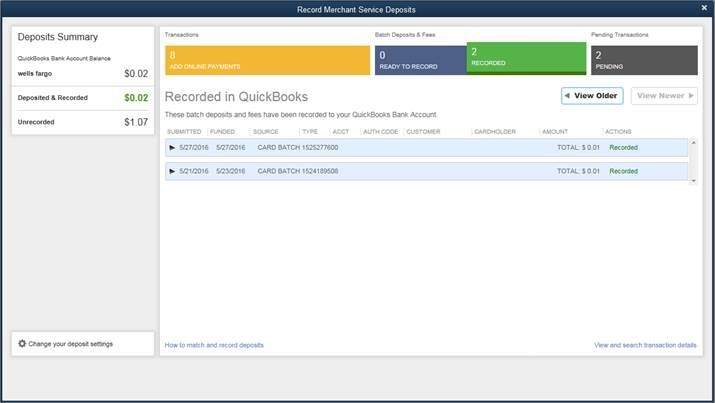Open the Add Online Payments tab
The width and height of the screenshot is (715, 403).
coord(268,60)
